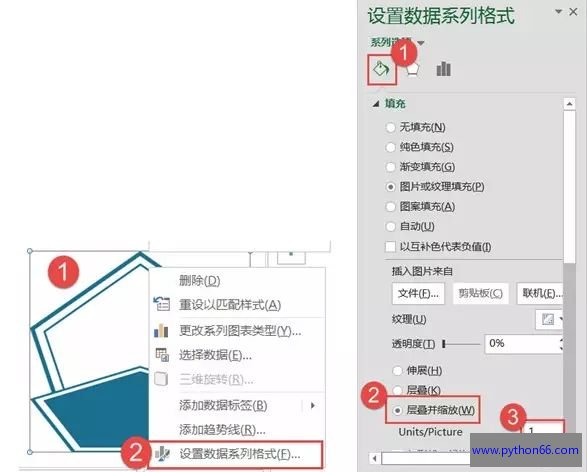Click the 联机(E)... picture button
This screenshot has width=587, height=472.
[x=541, y=293]
